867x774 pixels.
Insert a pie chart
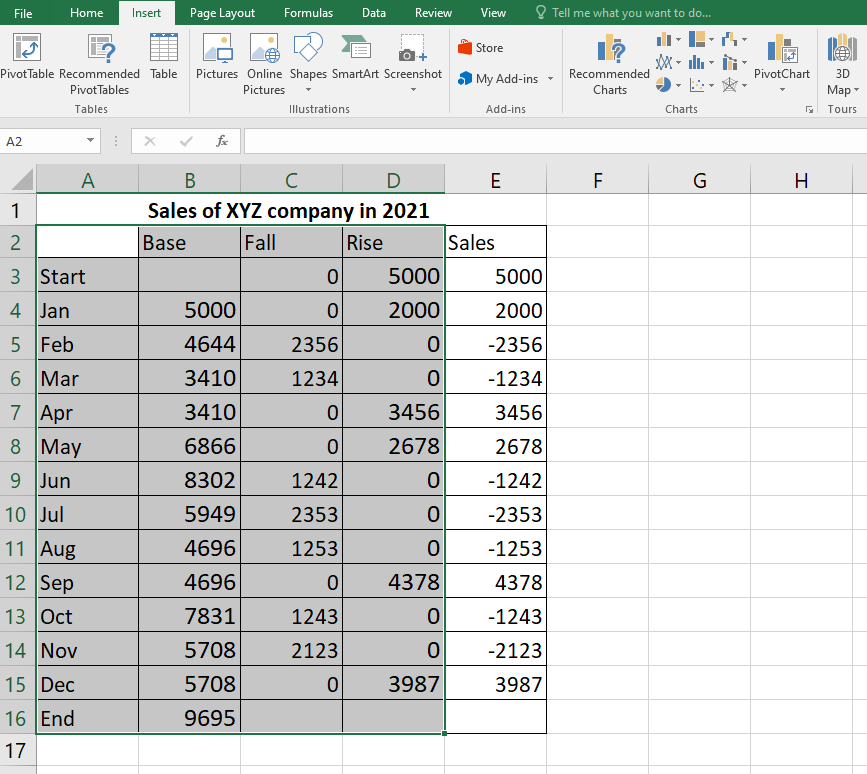pos(663,85)
